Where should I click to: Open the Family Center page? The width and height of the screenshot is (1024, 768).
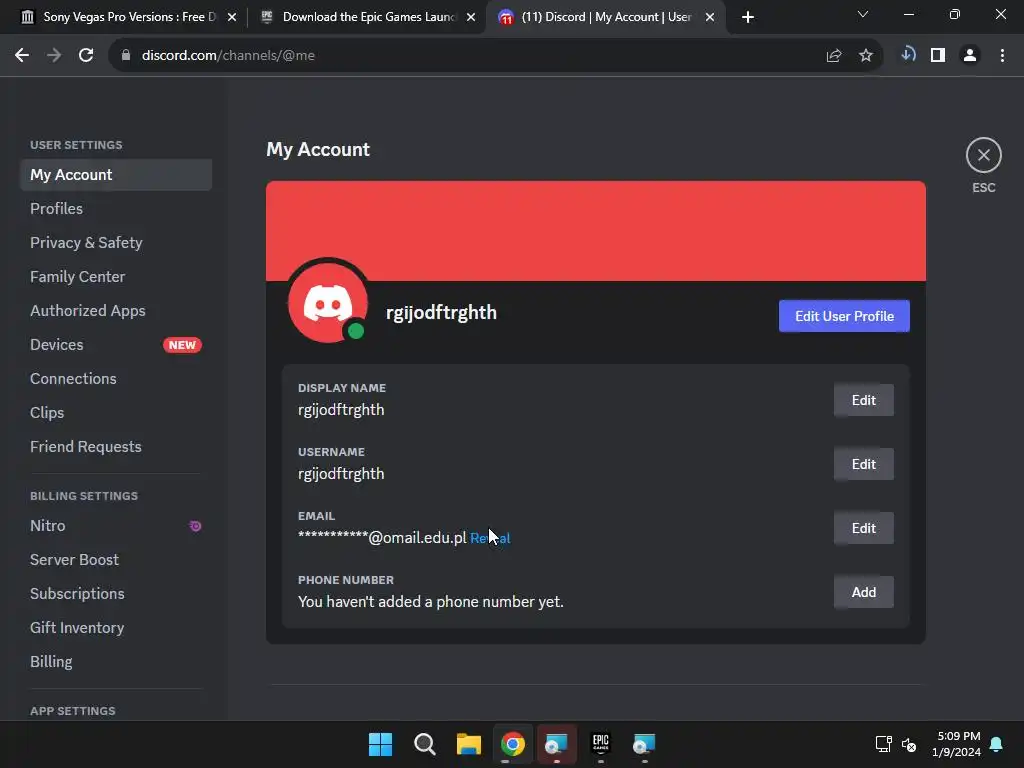pyautogui.click(x=116, y=276)
